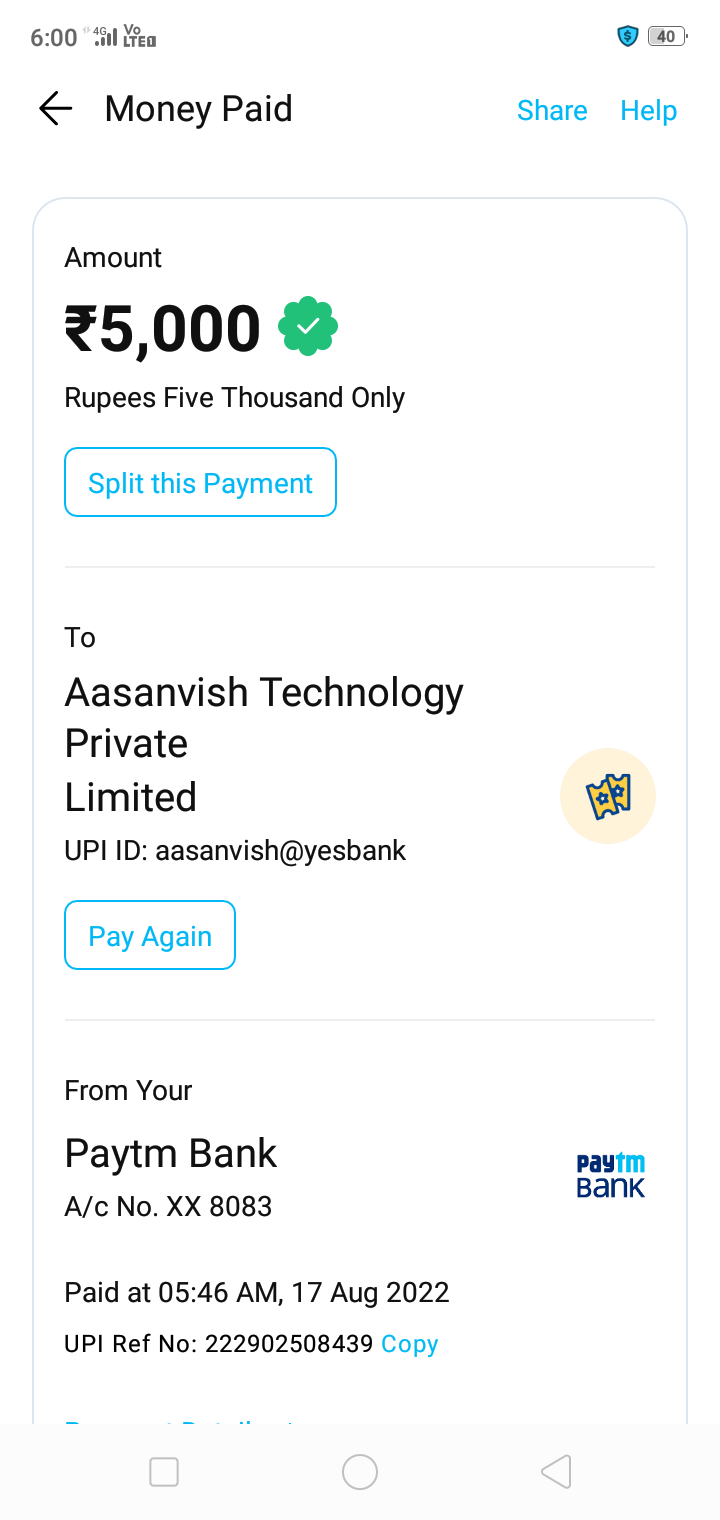Image resolution: width=720 pixels, height=1520 pixels.
Task: Open Help for this payment
Action: (648, 110)
